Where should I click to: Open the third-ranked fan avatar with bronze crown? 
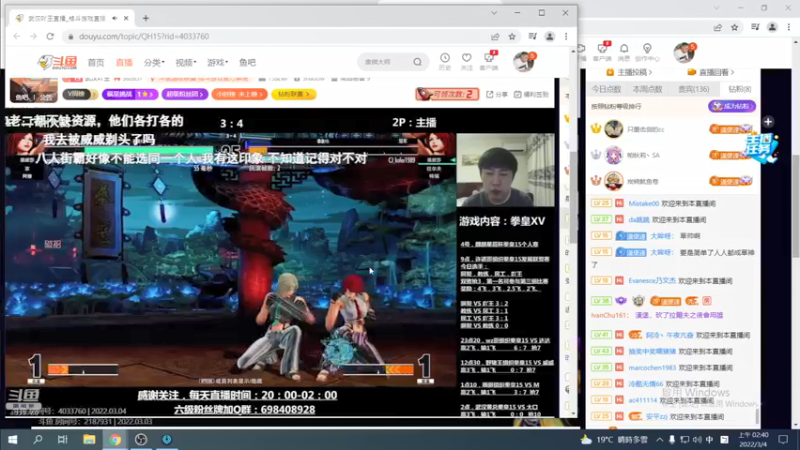click(614, 181)
